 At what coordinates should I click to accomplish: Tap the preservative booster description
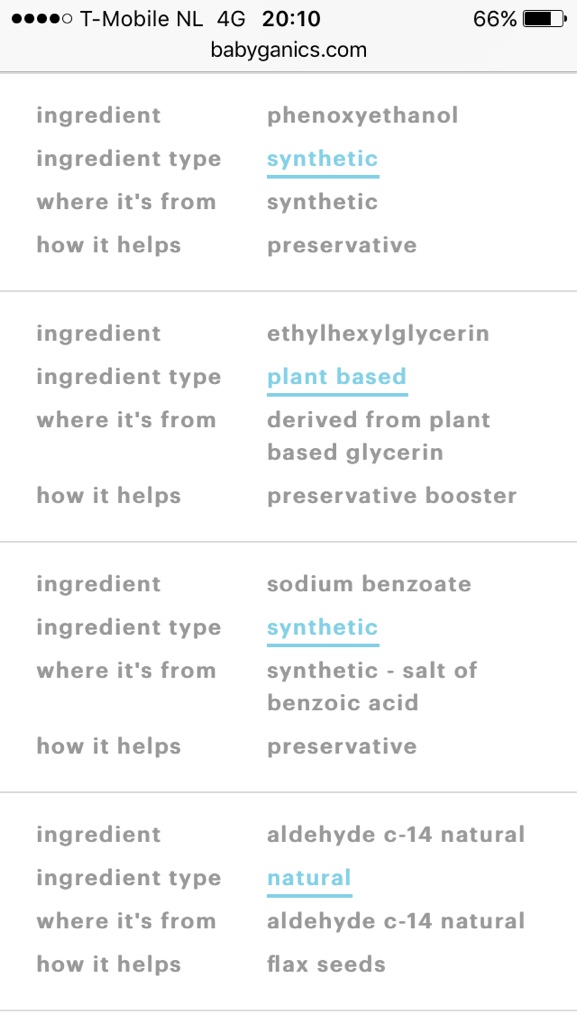click(392, 496)
